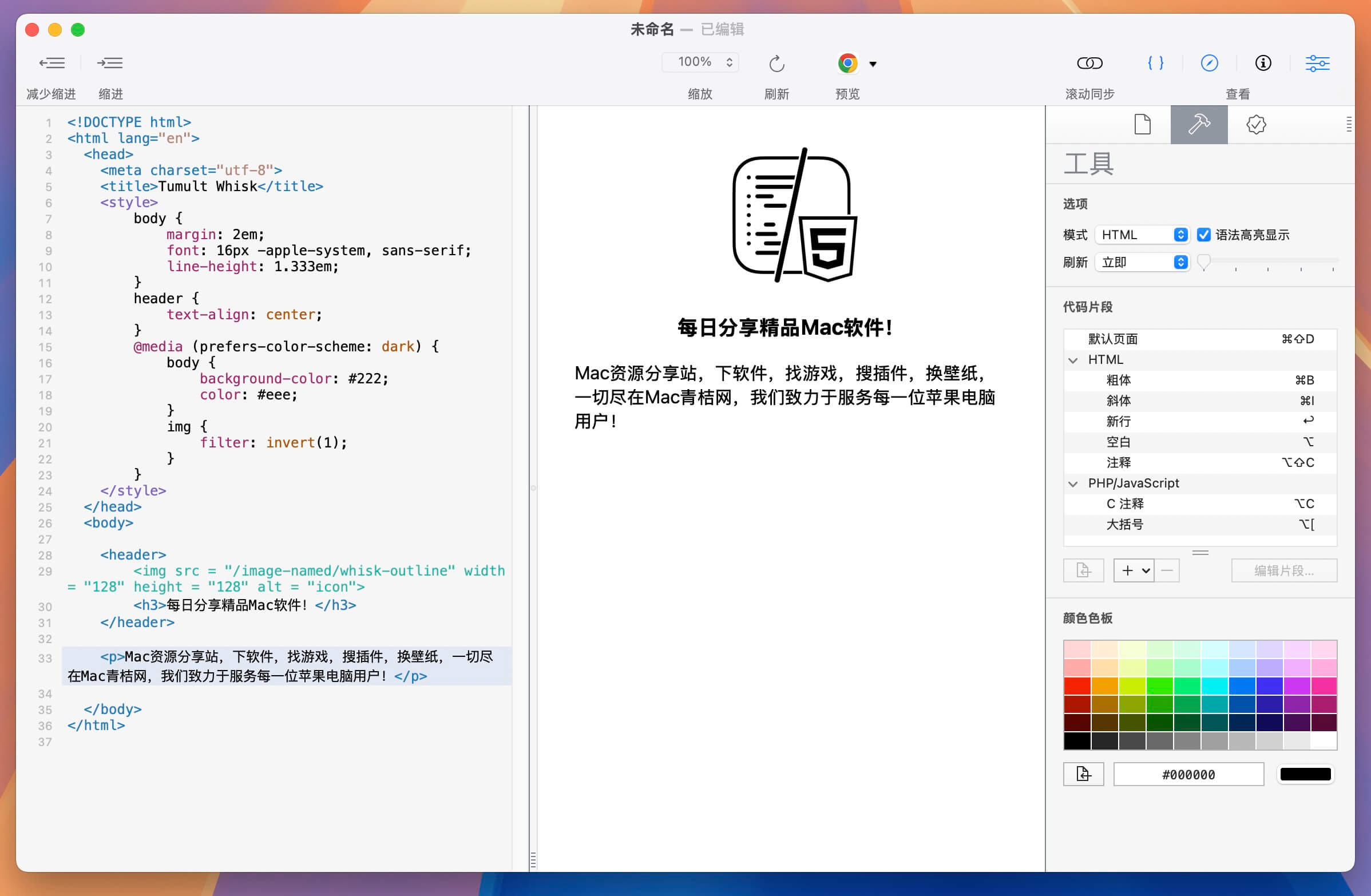
Task: Click the snippet list resize handle
Action: 1200,553
